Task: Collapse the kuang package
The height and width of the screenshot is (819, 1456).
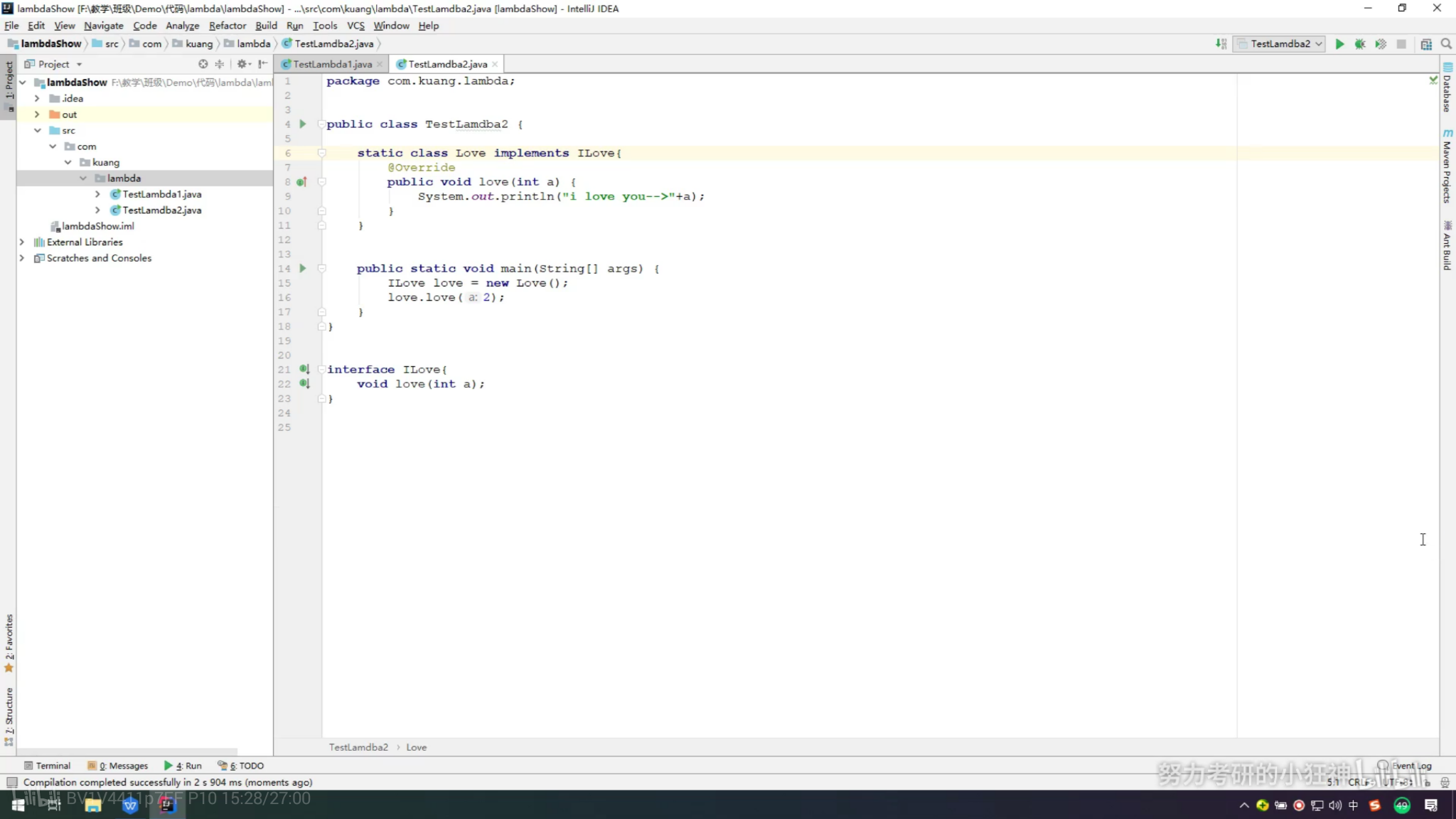Action: click(68, 163)
